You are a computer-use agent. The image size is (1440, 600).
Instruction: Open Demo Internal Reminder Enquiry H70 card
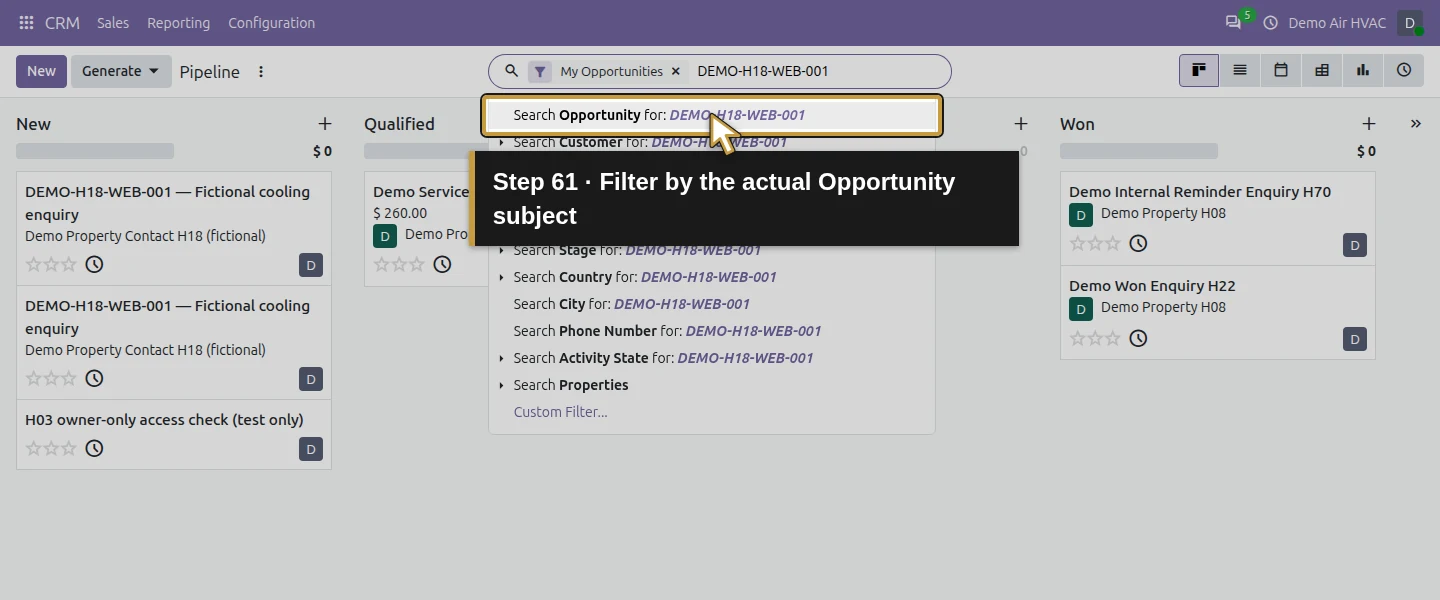[1218, 218]
